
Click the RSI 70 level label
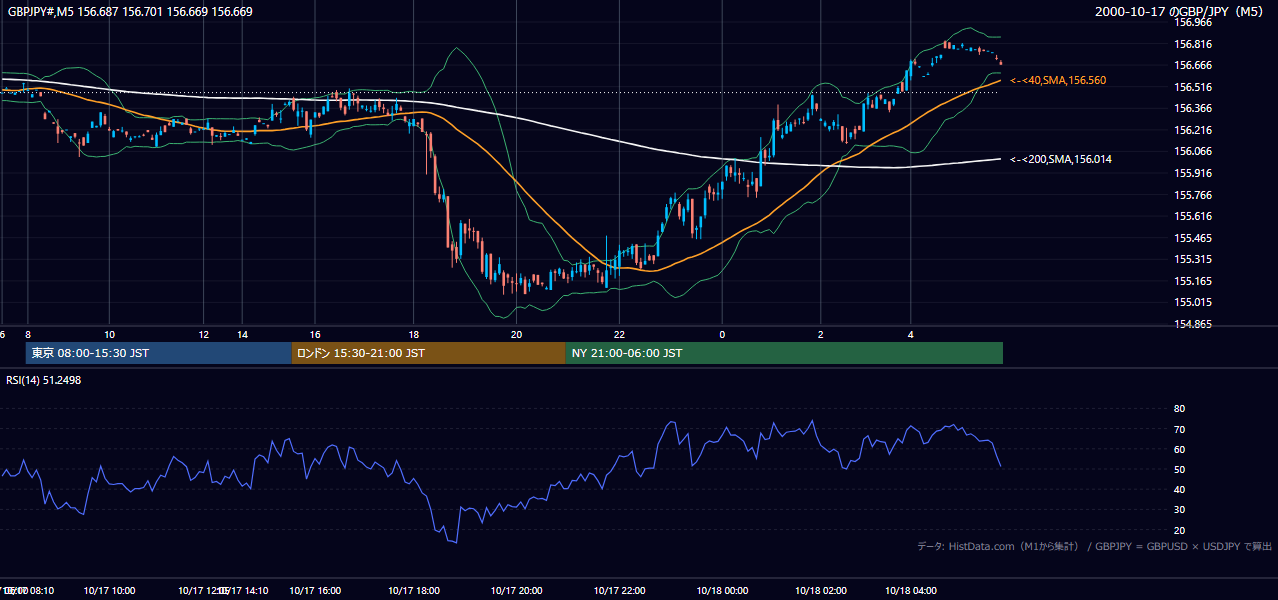(x=1179, y=429)
